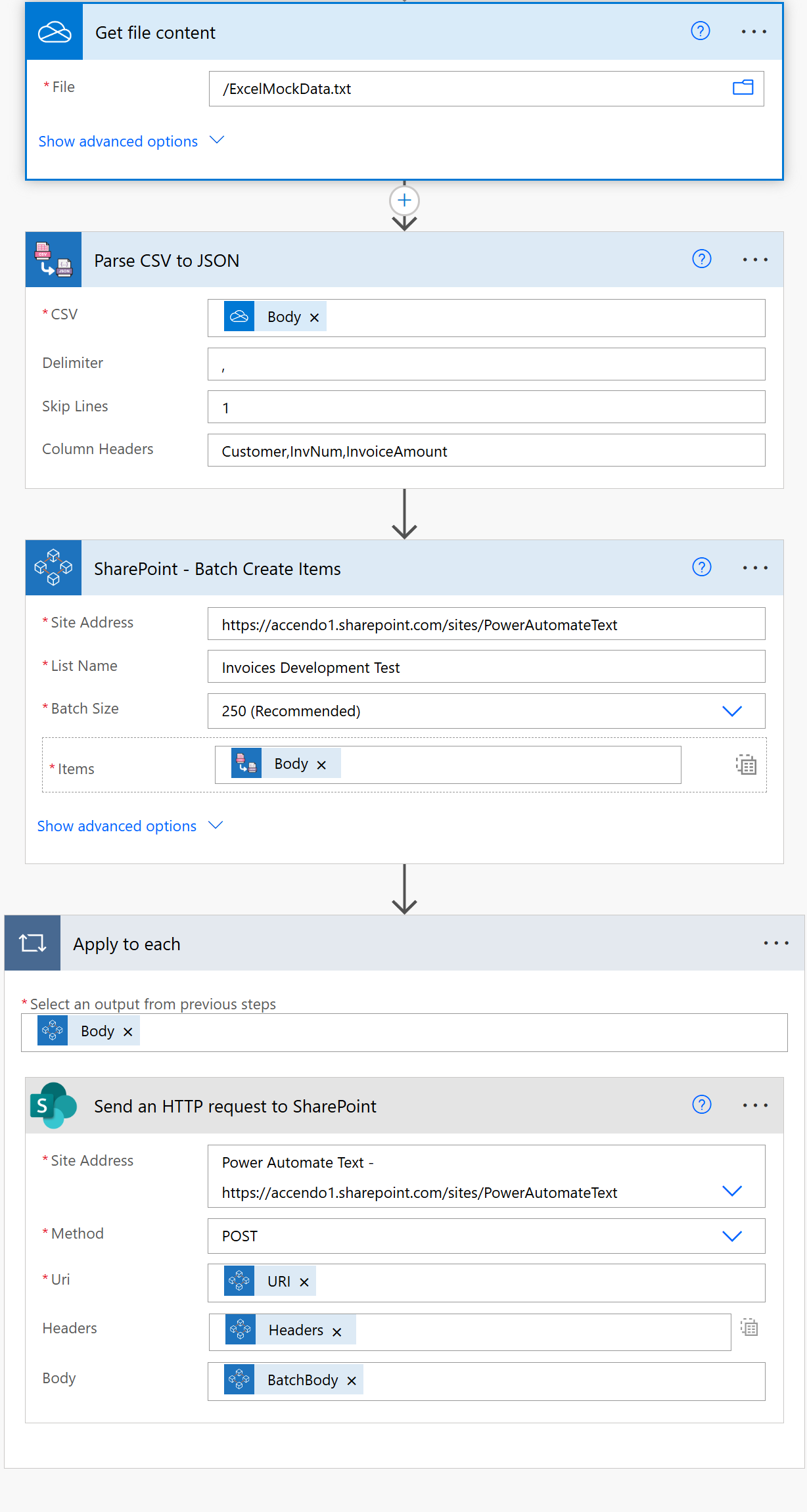Open help for Send an HTTP request
The image size is (807, 1512).
point(702,1105)
